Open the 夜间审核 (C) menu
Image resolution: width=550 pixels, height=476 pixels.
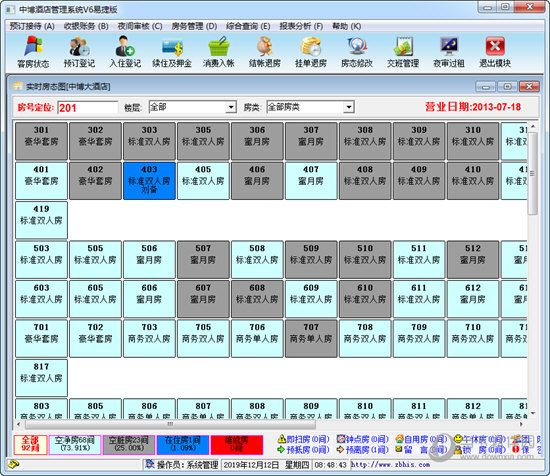coord(140,26)
